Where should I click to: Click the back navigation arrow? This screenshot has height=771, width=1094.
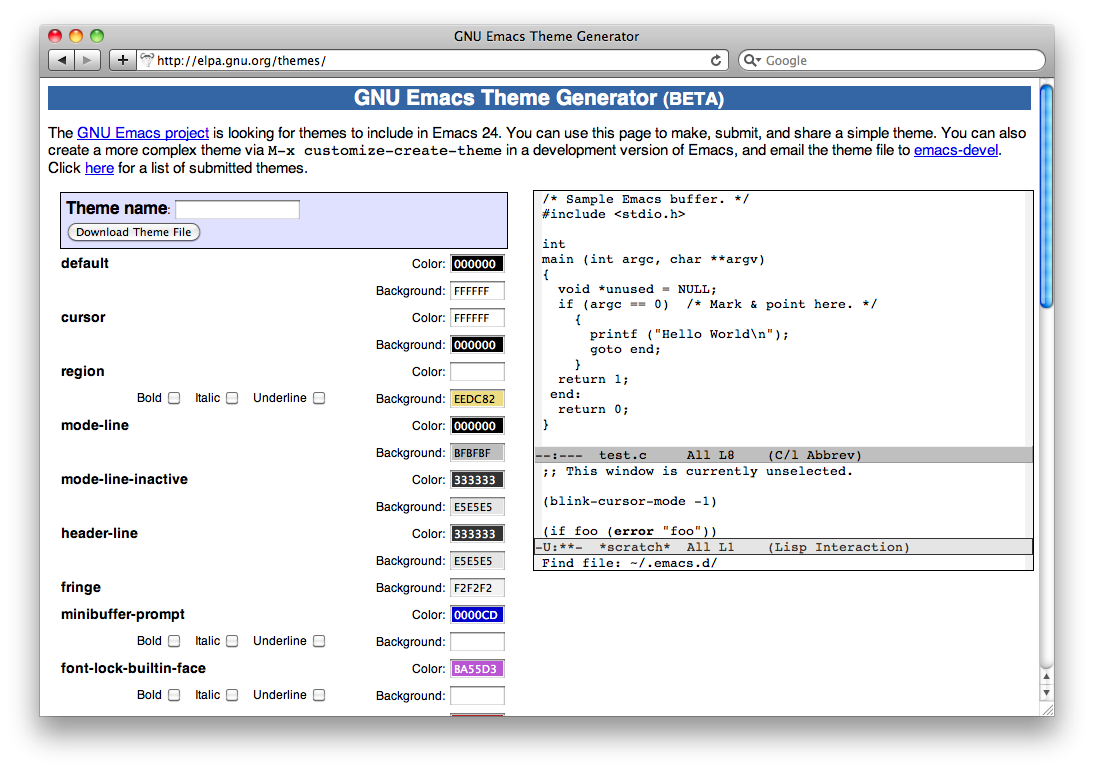point(60,59)
